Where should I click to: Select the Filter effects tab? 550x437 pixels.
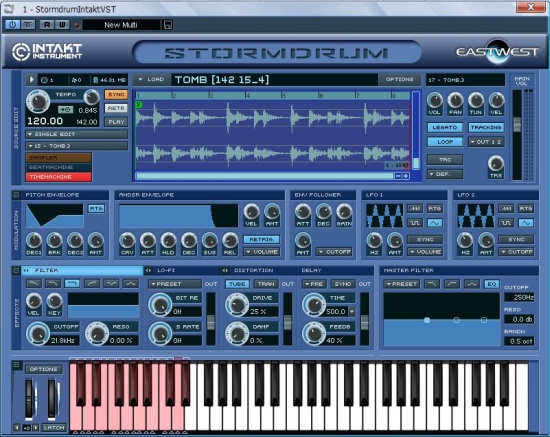tap(82, 270)
